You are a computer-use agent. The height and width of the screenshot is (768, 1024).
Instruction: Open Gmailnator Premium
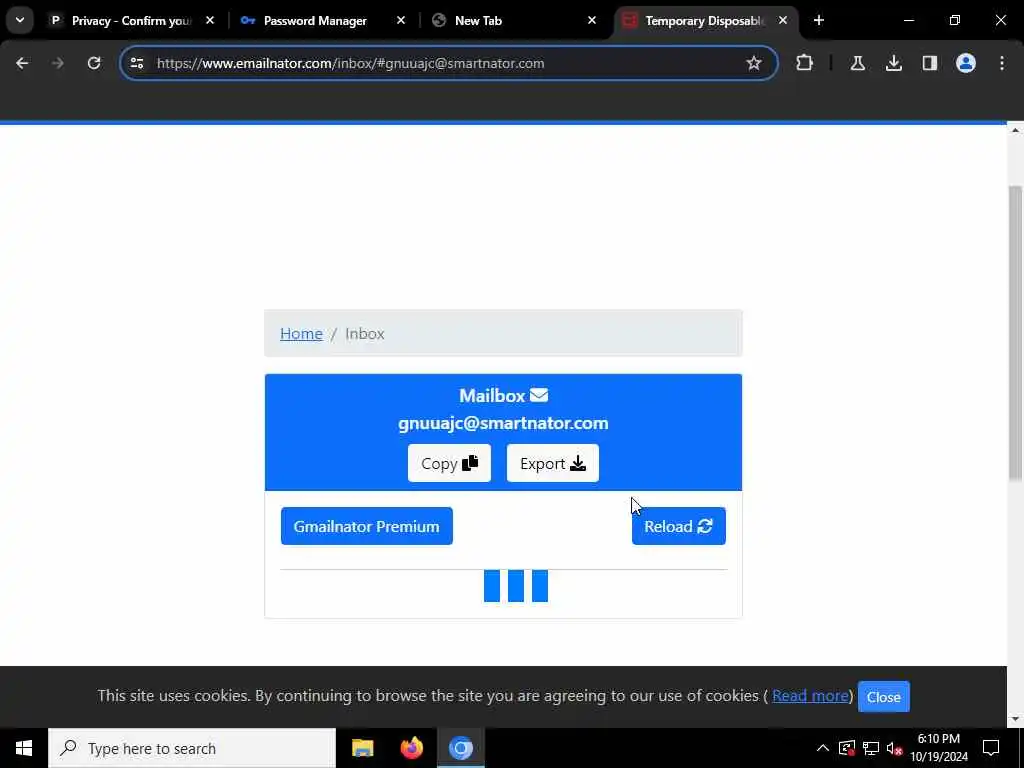pyautogui.click(x=366, y=526)
